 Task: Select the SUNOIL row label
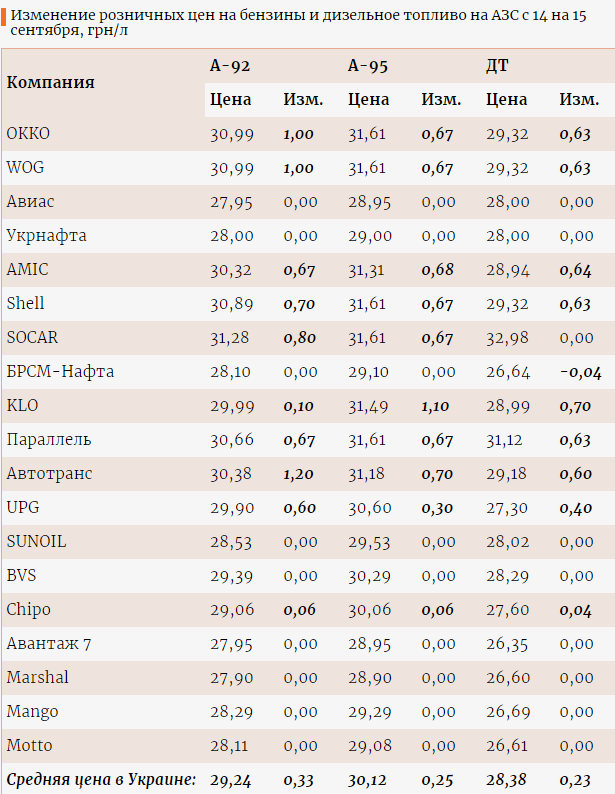tap(36, 542)
